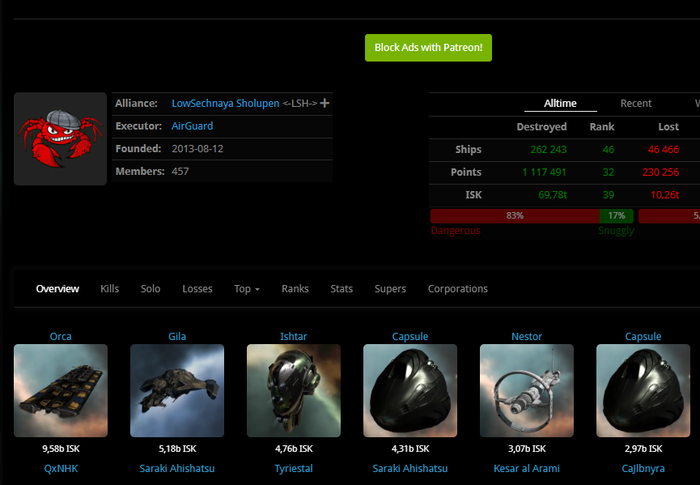Open the Solo tab
This screenshot has height=485, width=700.
(150, 289)
